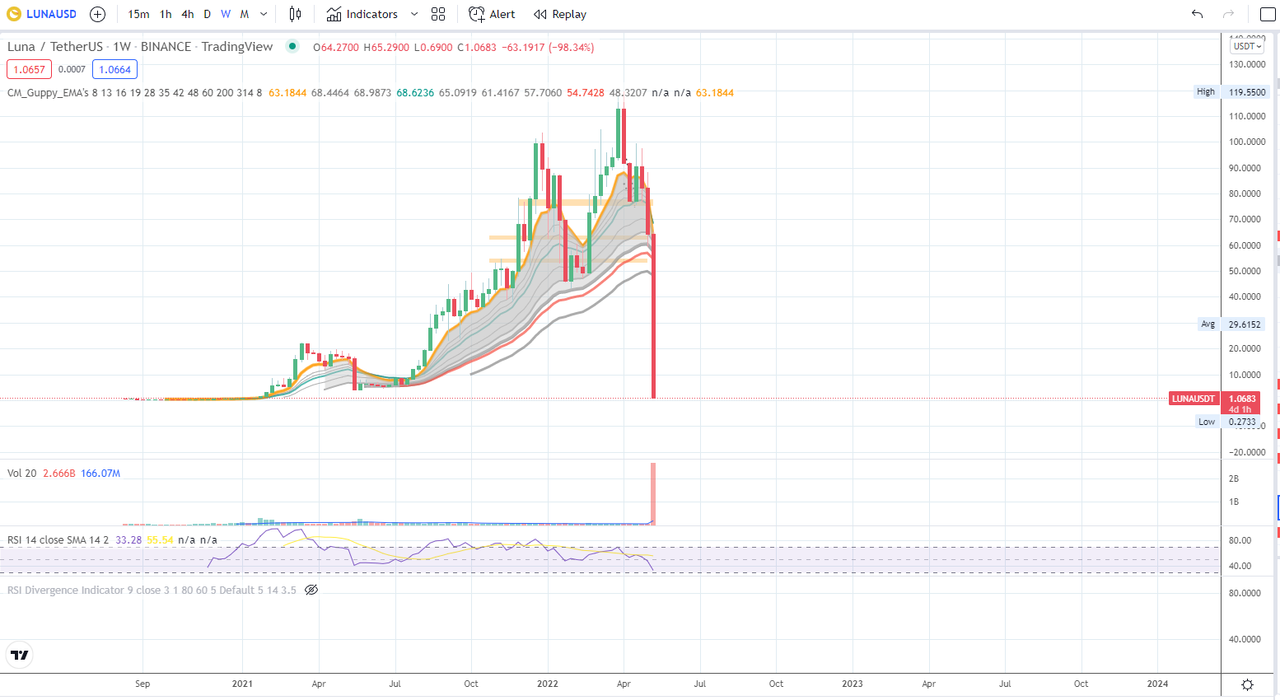Select the W weekly timeframe
The width and height of the screenshot is (1280, 700).
(x=225, y=14)
